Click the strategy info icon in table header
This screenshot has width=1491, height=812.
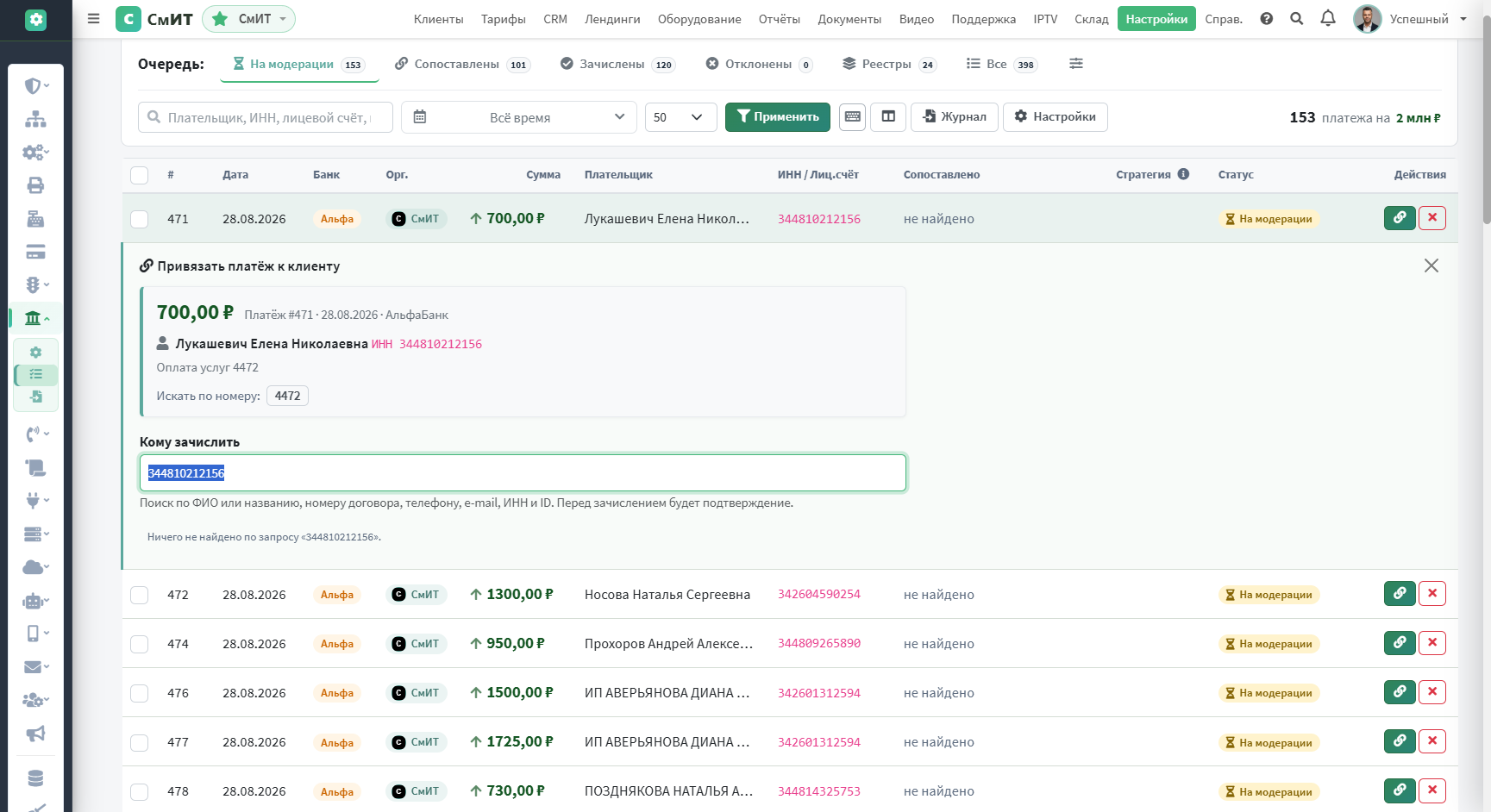click(1183, 174)
